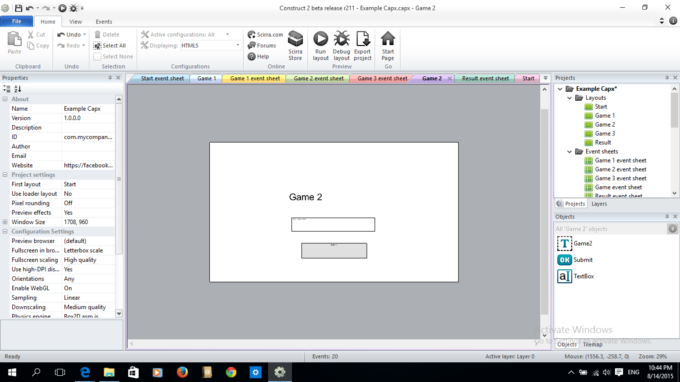This screenshot has height=382, width=680.
Task: Open the Scirra Store
Action: click(x=295, y=46)
